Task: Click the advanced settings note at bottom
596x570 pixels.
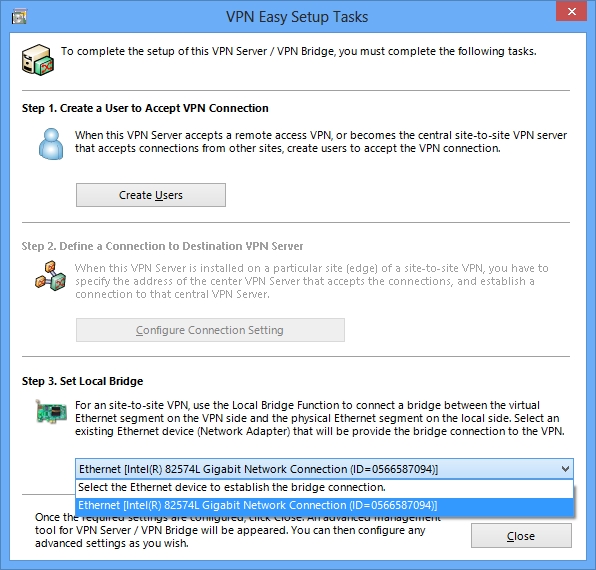Action: pos(238,530)
